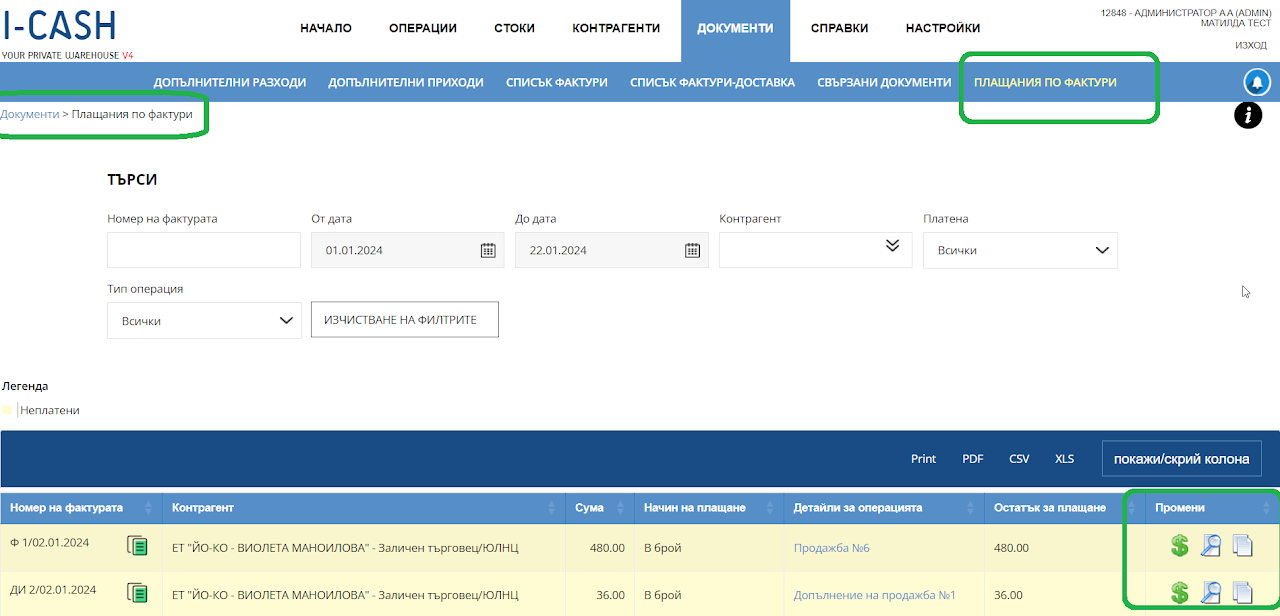This screenshot has width=1280, height=616.
Task: Click the От дата field showing 01.01.2024
Action: coord(409,250)
